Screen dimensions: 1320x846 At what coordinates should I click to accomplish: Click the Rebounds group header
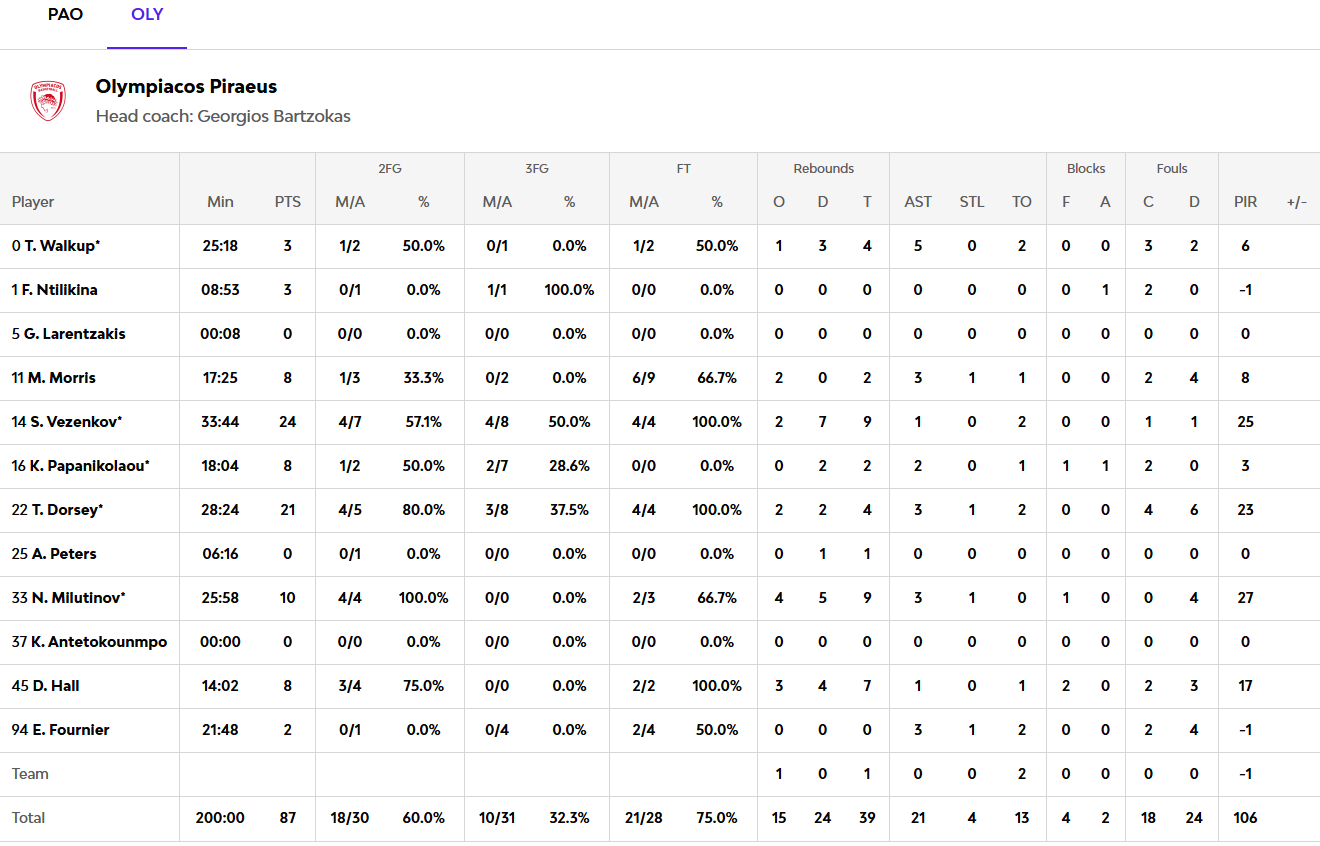(824, 169)
